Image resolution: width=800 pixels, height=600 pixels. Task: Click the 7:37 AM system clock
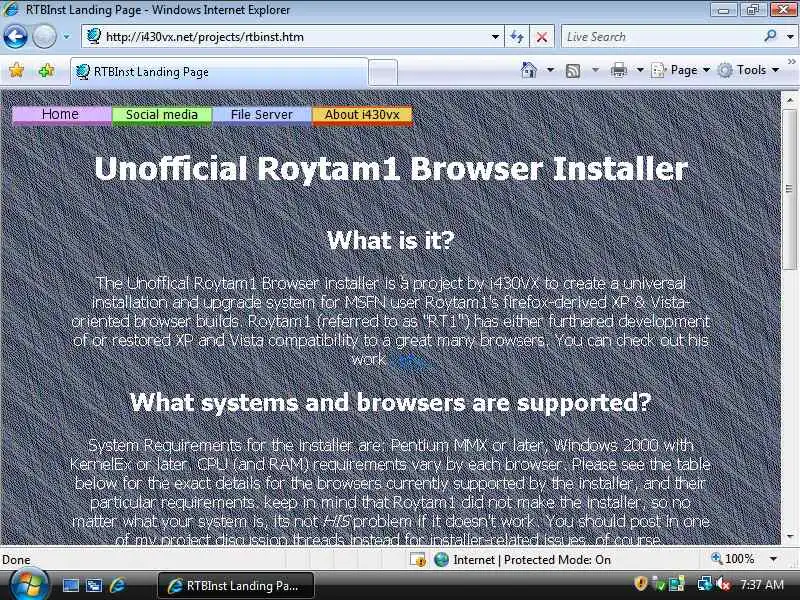(x=761, y=584)
